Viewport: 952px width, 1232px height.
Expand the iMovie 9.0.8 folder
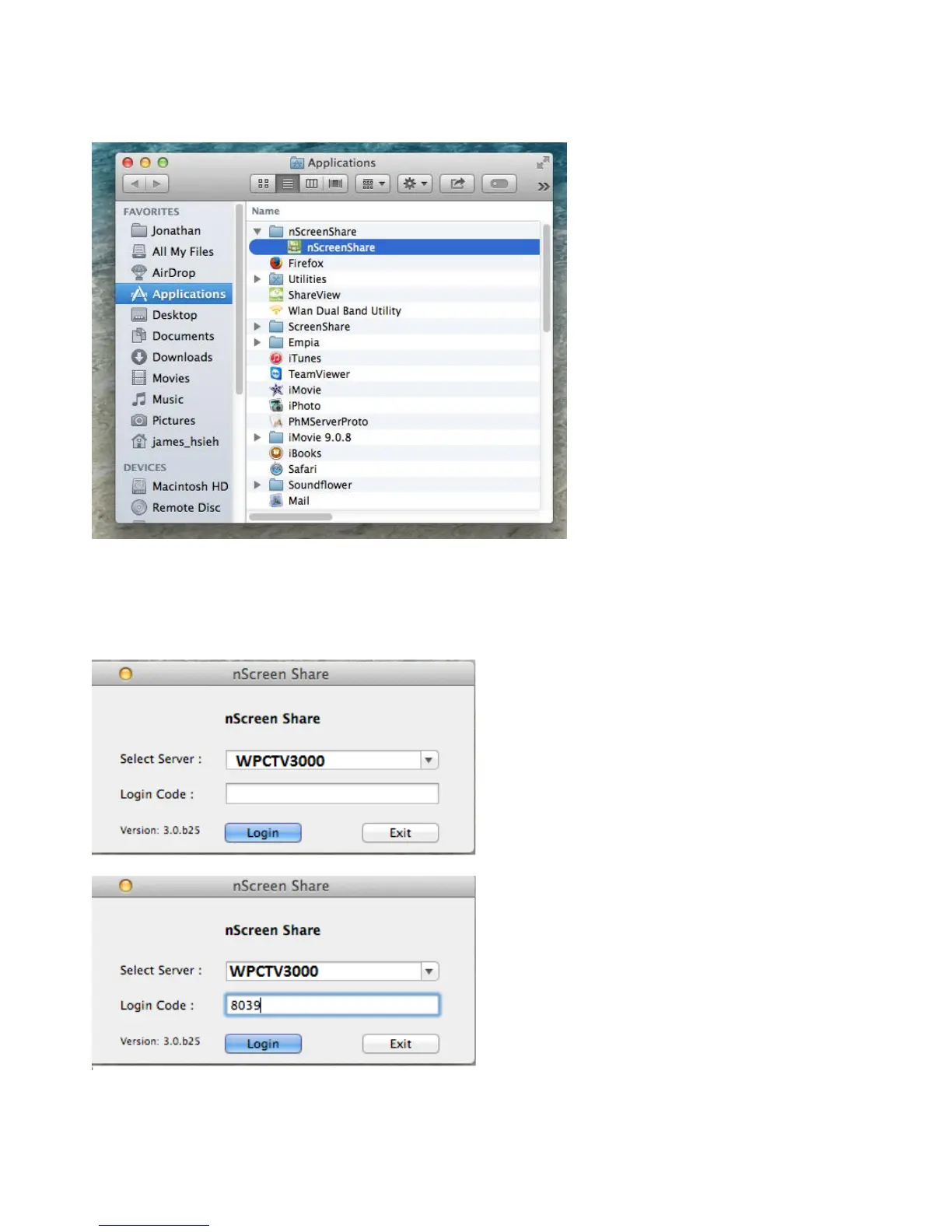tap(257, 437)
